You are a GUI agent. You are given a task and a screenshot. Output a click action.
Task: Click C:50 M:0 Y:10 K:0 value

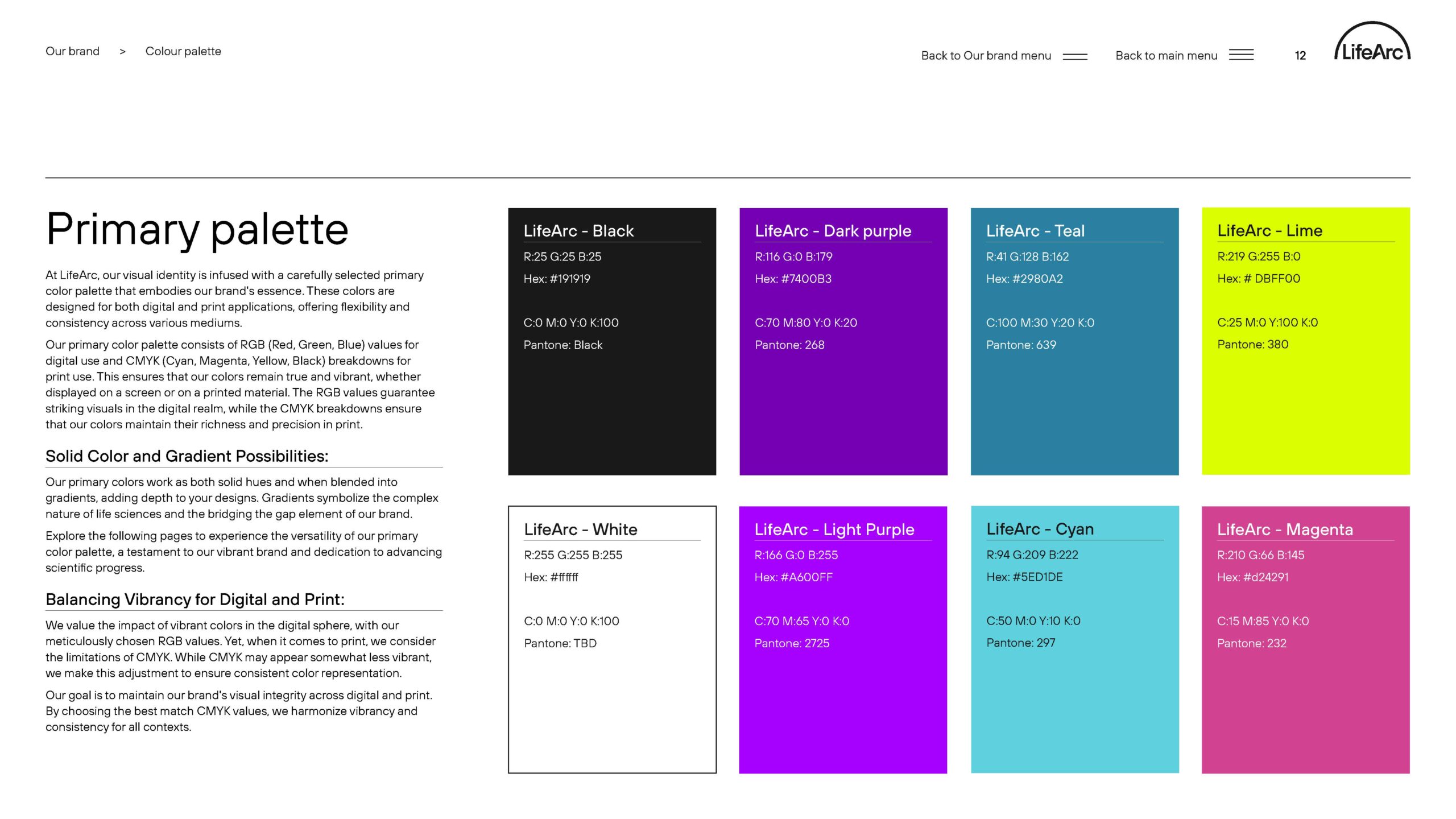tap(1033, 621)
